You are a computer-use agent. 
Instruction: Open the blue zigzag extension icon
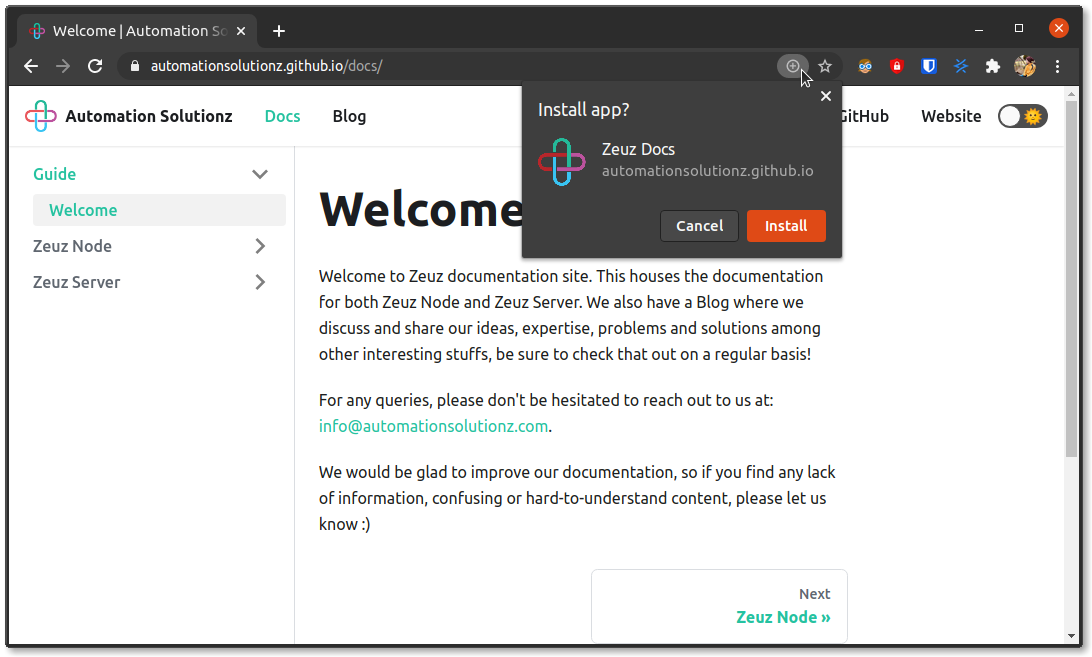961,66
